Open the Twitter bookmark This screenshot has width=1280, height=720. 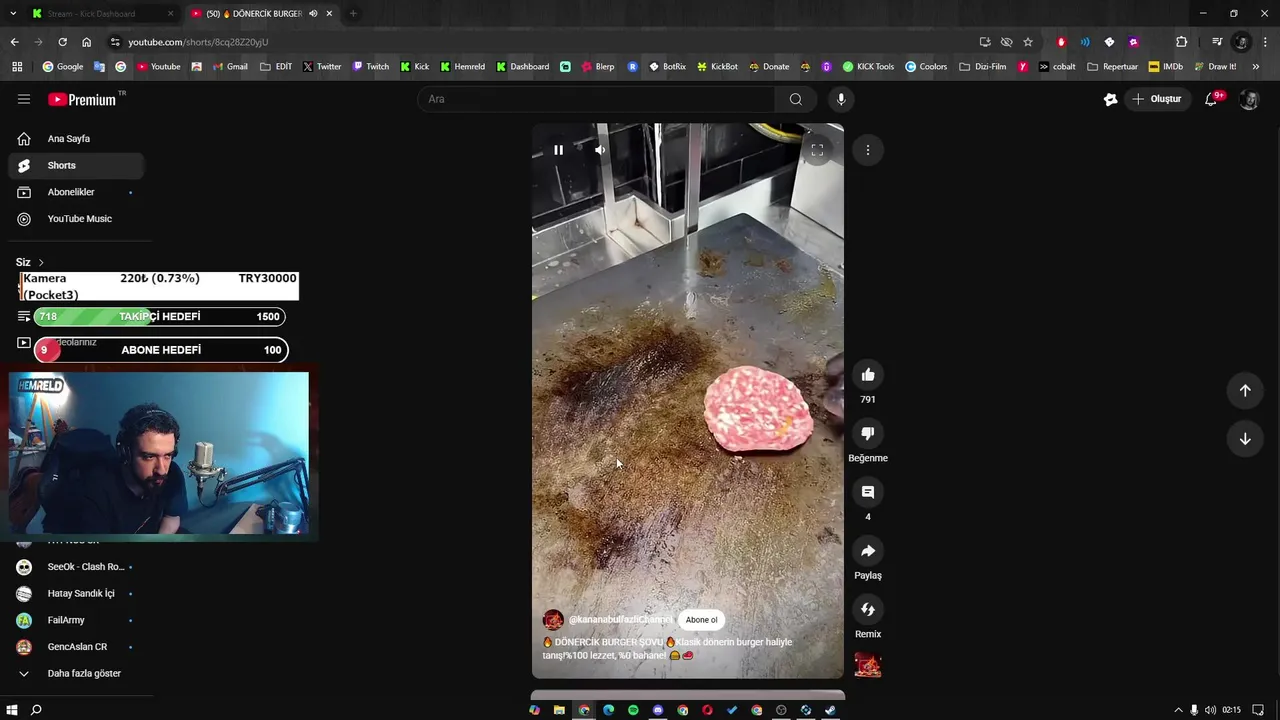point(322,67)
